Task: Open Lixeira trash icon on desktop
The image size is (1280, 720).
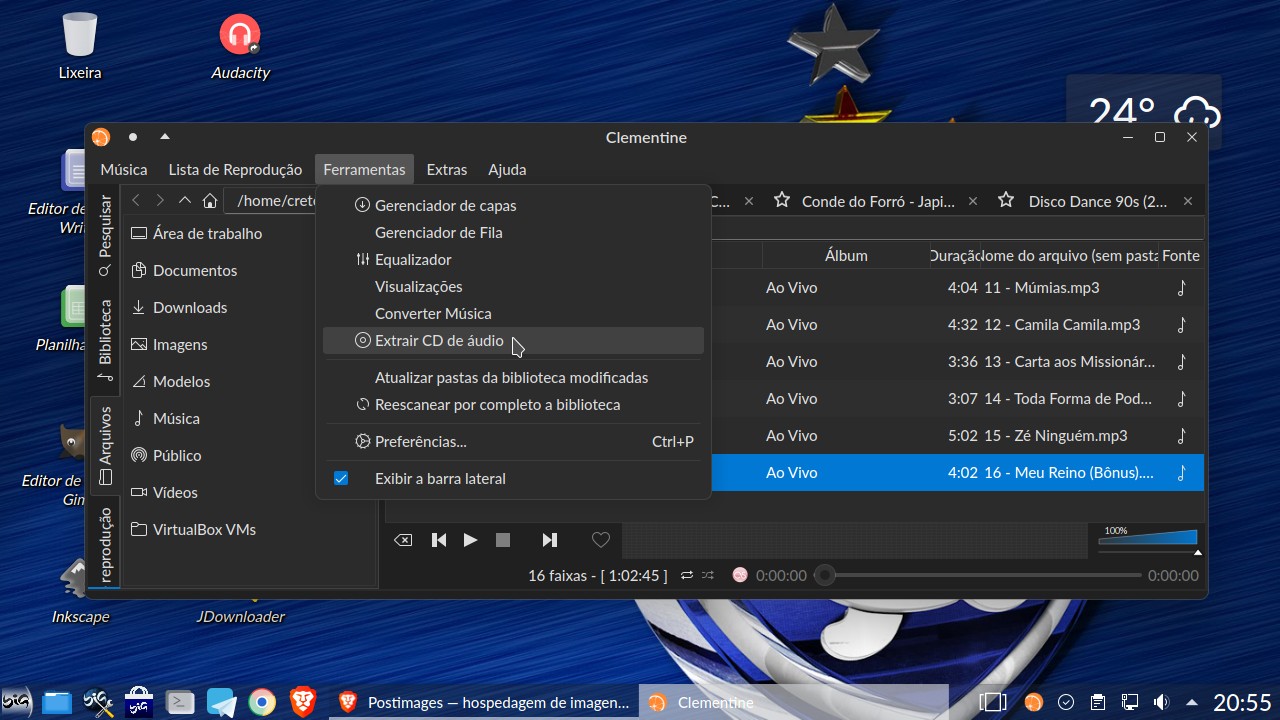Action: (80, 47)
